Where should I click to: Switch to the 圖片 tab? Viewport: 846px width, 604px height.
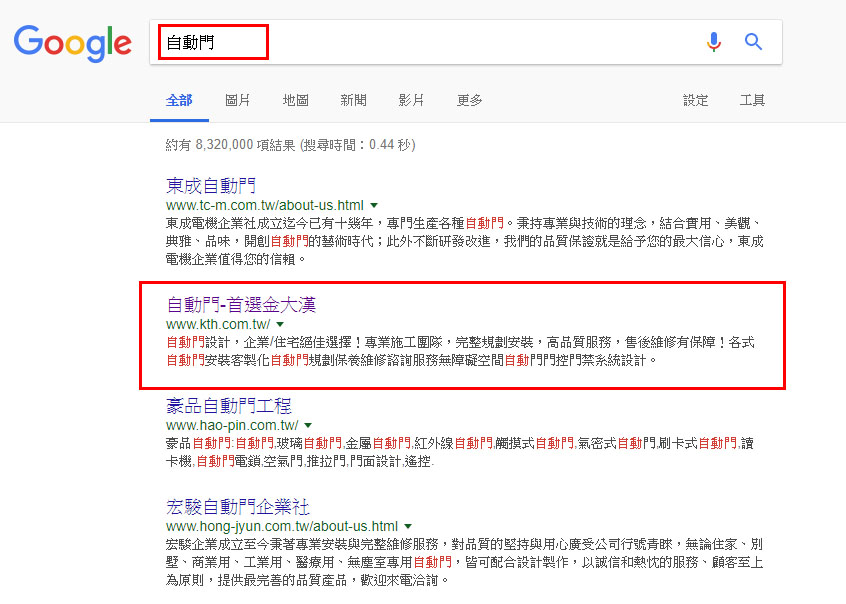(237, 100)
